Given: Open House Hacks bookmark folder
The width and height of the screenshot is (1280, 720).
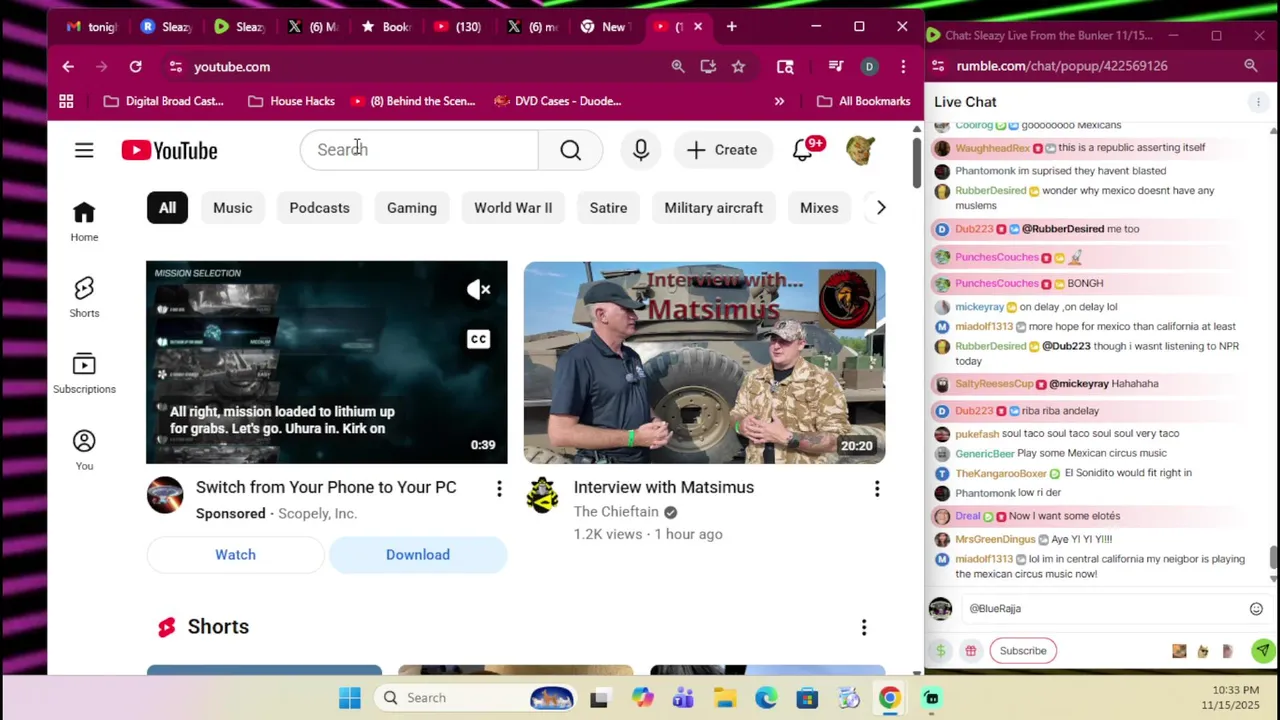Looking at the screenshot, I should tap(291, 101).
